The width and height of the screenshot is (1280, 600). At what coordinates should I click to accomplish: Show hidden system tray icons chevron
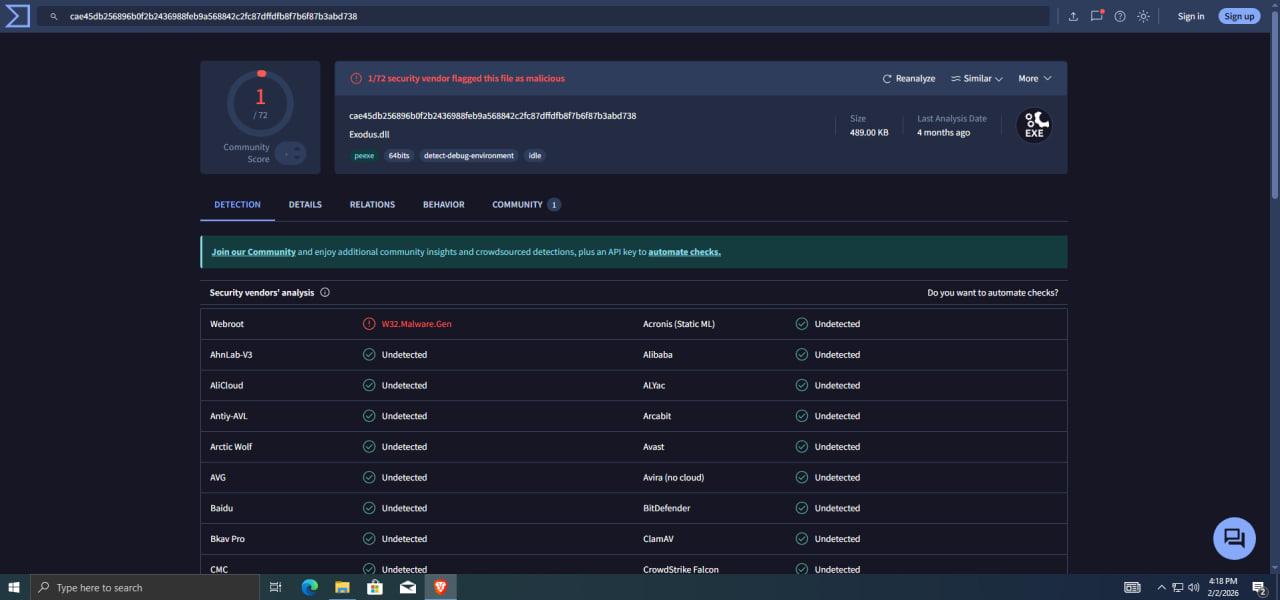click(1161, 587)
